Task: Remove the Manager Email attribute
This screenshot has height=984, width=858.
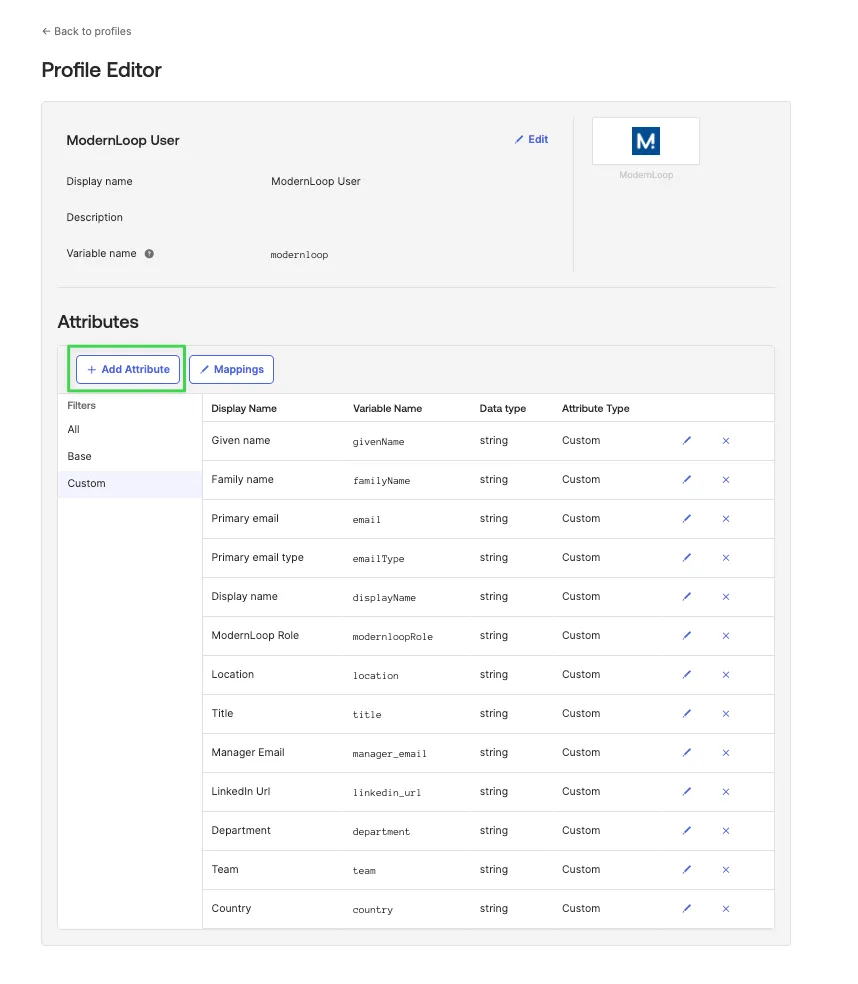Action: coord(726,752)
